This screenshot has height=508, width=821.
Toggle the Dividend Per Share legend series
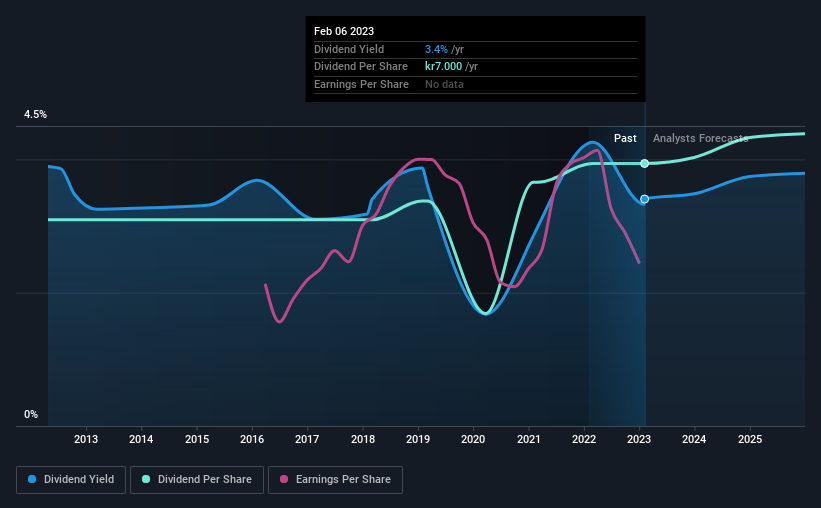197,480
